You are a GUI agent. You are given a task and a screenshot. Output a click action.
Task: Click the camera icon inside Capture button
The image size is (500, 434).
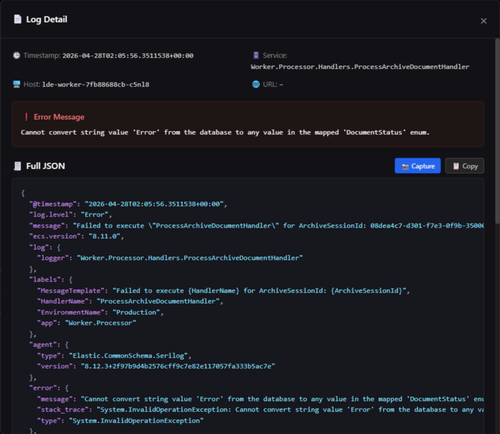click(x=405, y=166)
